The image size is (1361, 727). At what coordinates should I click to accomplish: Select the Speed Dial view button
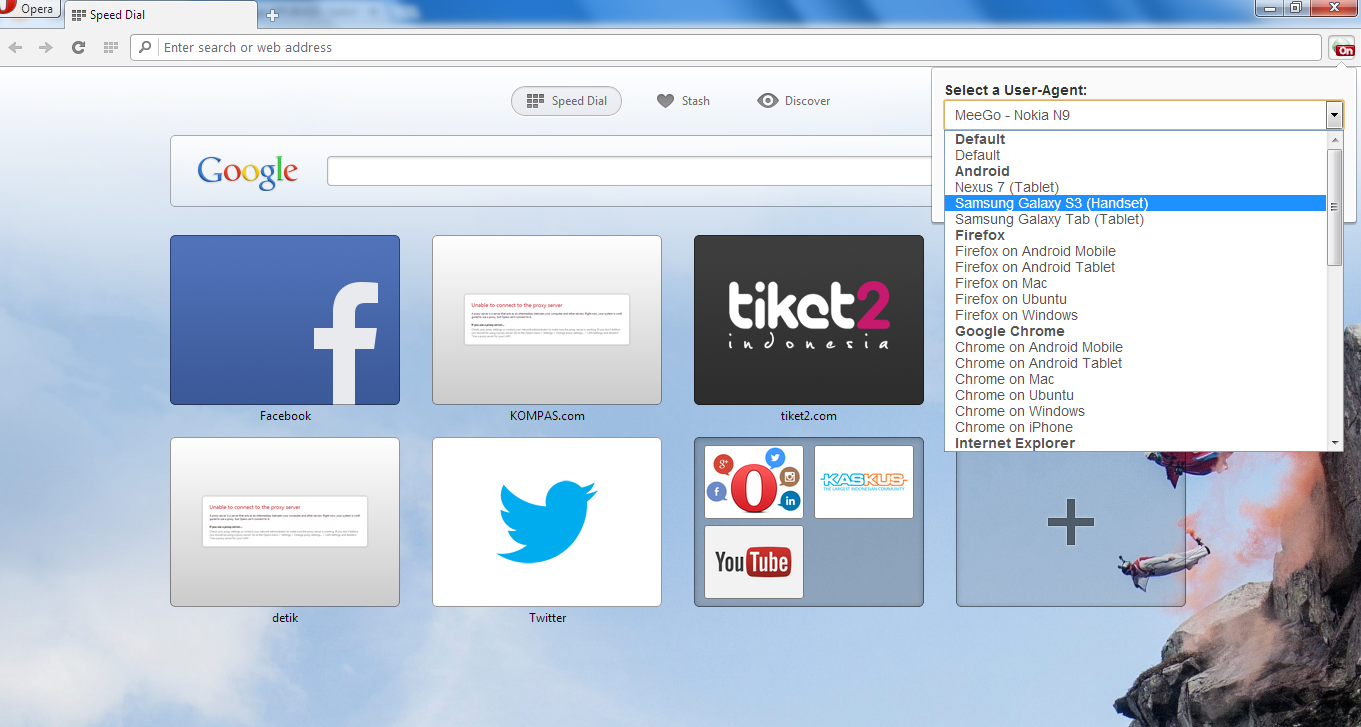(x=566, y=101)
